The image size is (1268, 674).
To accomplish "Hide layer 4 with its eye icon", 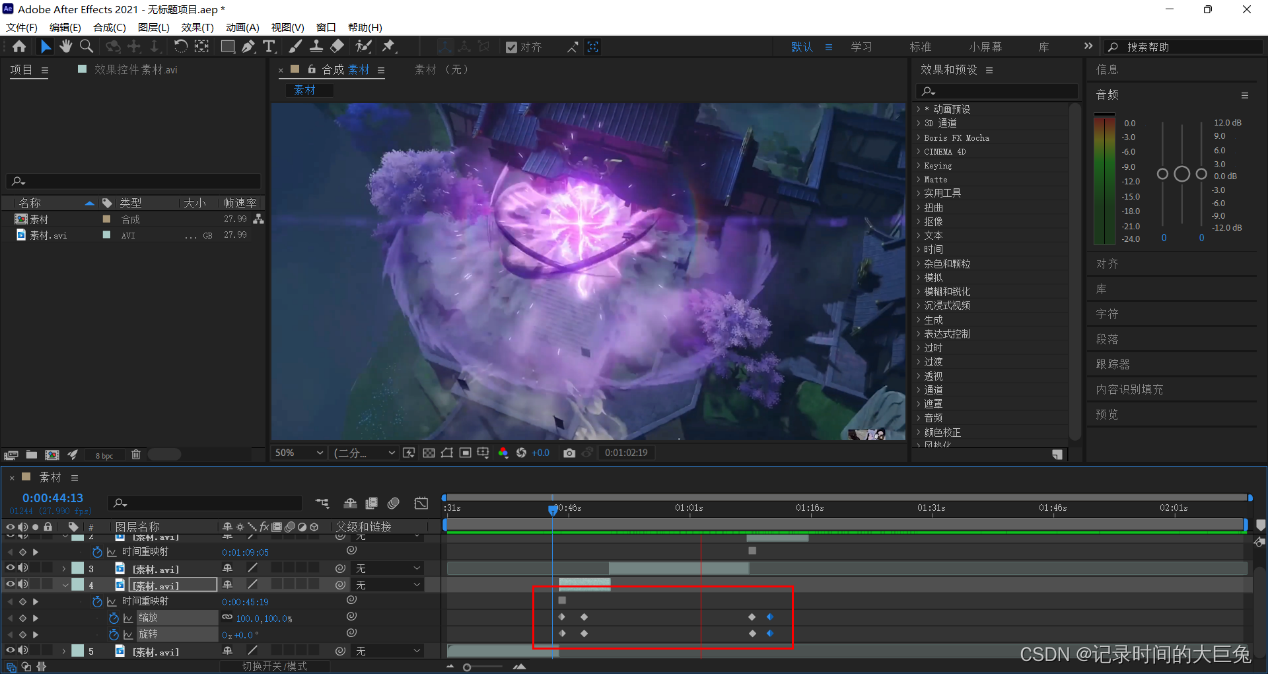I will 11,584.
